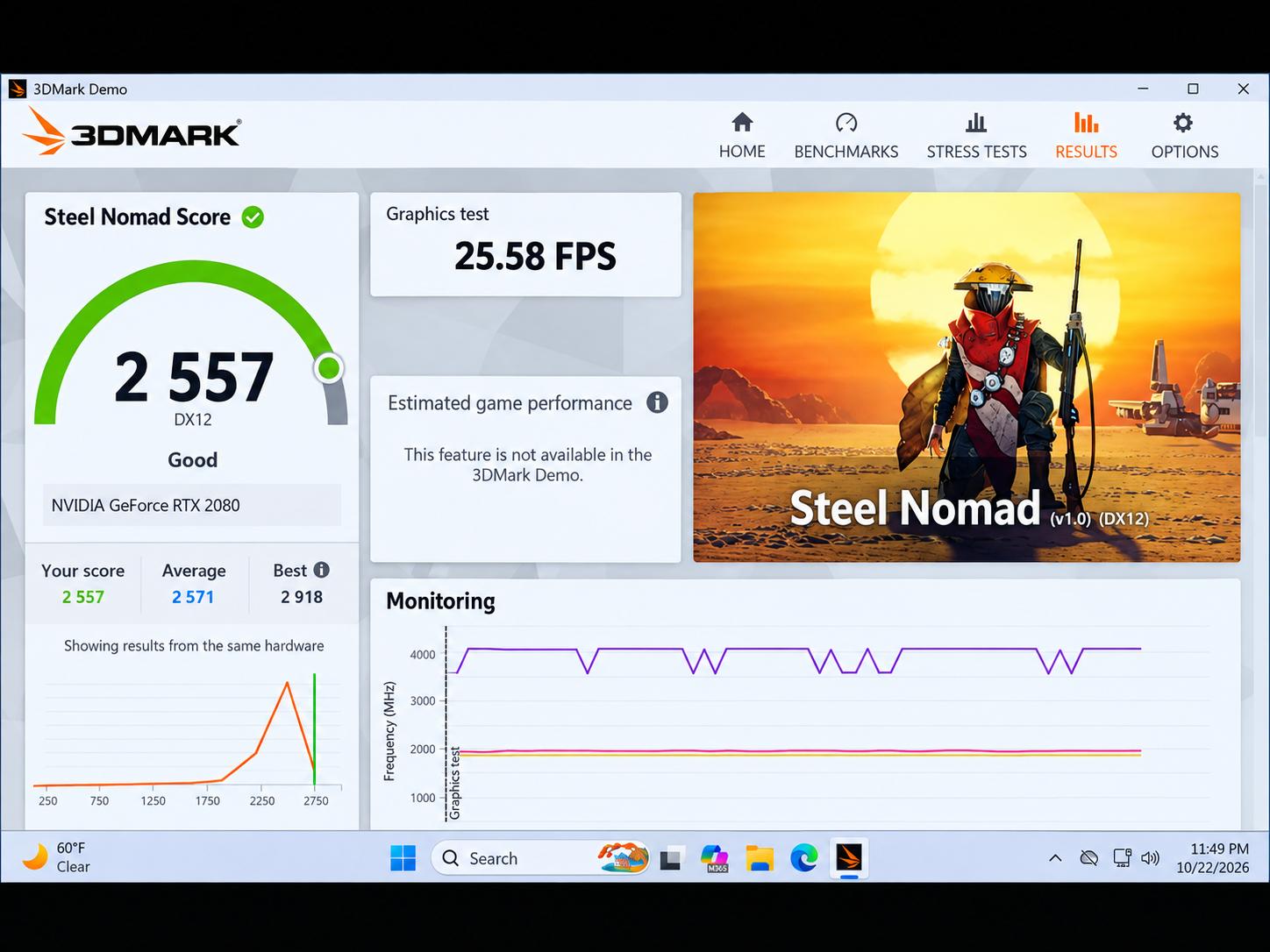1270x952 pixels.
Task: Click the large 2 557 score in the gauge
Action: click(194, 377)
